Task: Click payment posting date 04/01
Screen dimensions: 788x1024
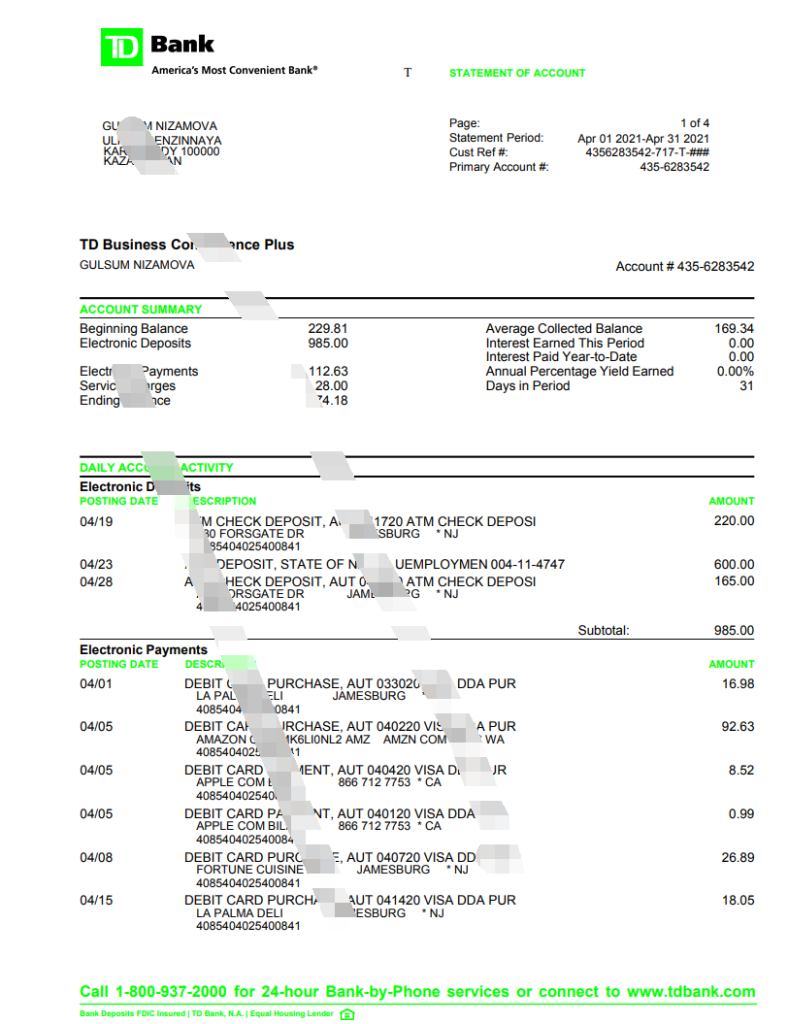Action: pyautogui.click(x=96, y=684)
